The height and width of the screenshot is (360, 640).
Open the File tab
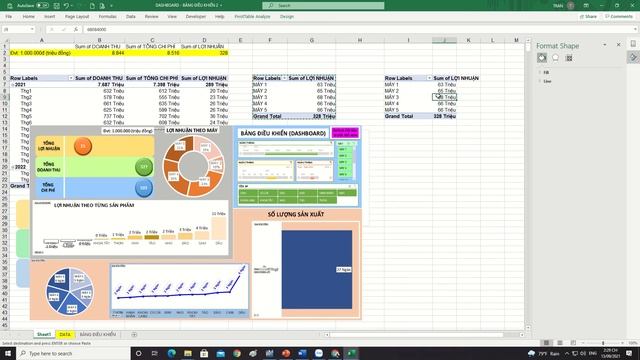(x=9, y=17)
